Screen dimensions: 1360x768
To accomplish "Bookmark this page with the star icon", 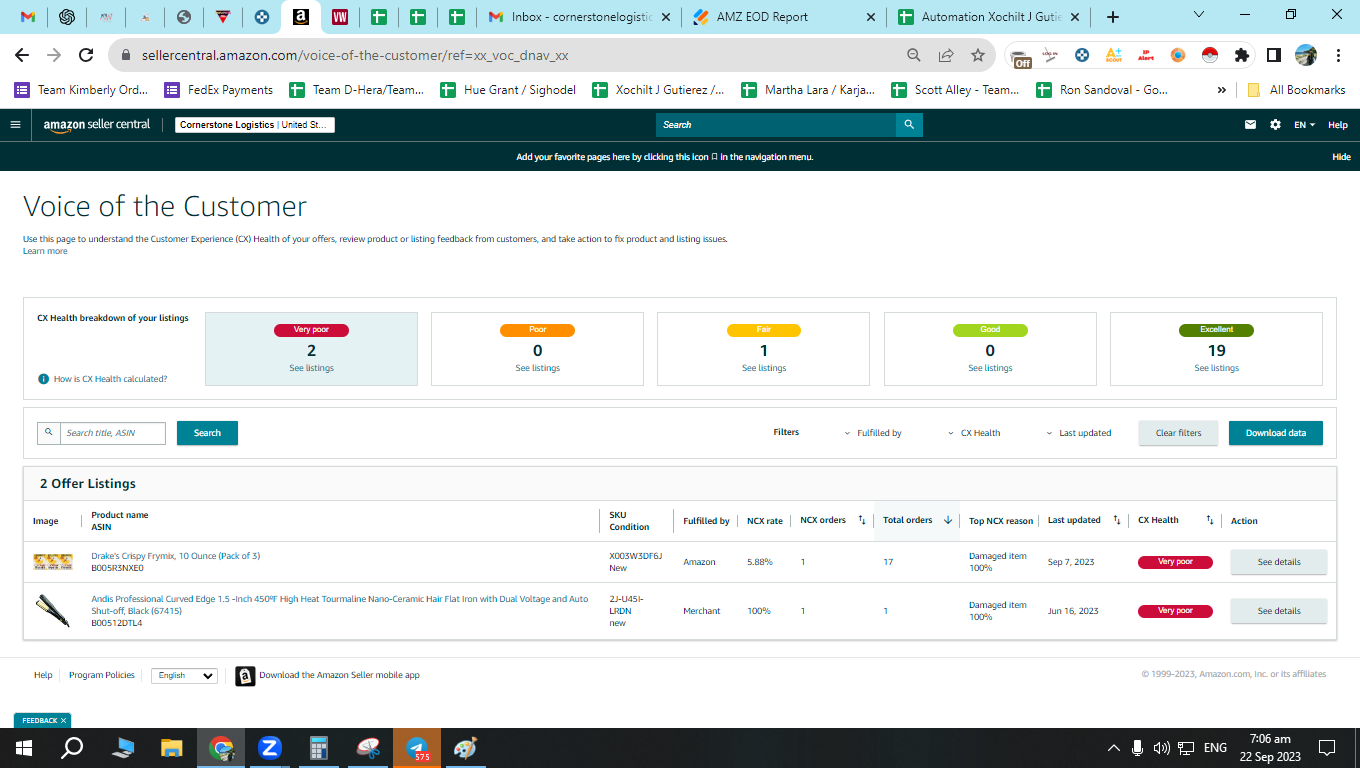I will pos(978,55).
